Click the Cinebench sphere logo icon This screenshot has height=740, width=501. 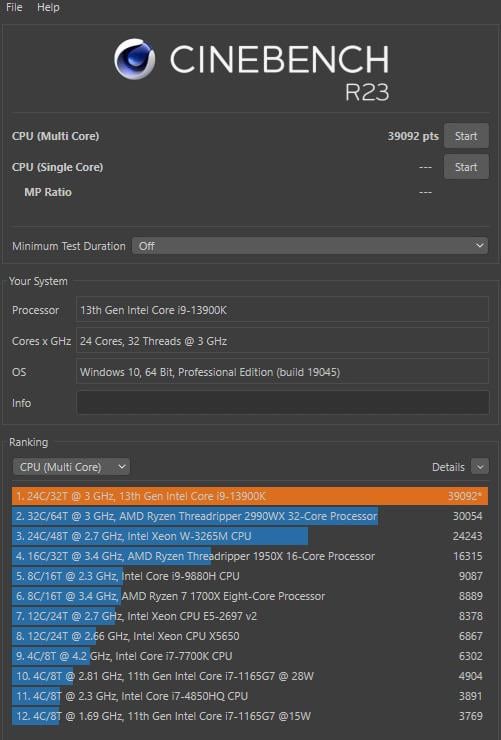coord(134,59)
